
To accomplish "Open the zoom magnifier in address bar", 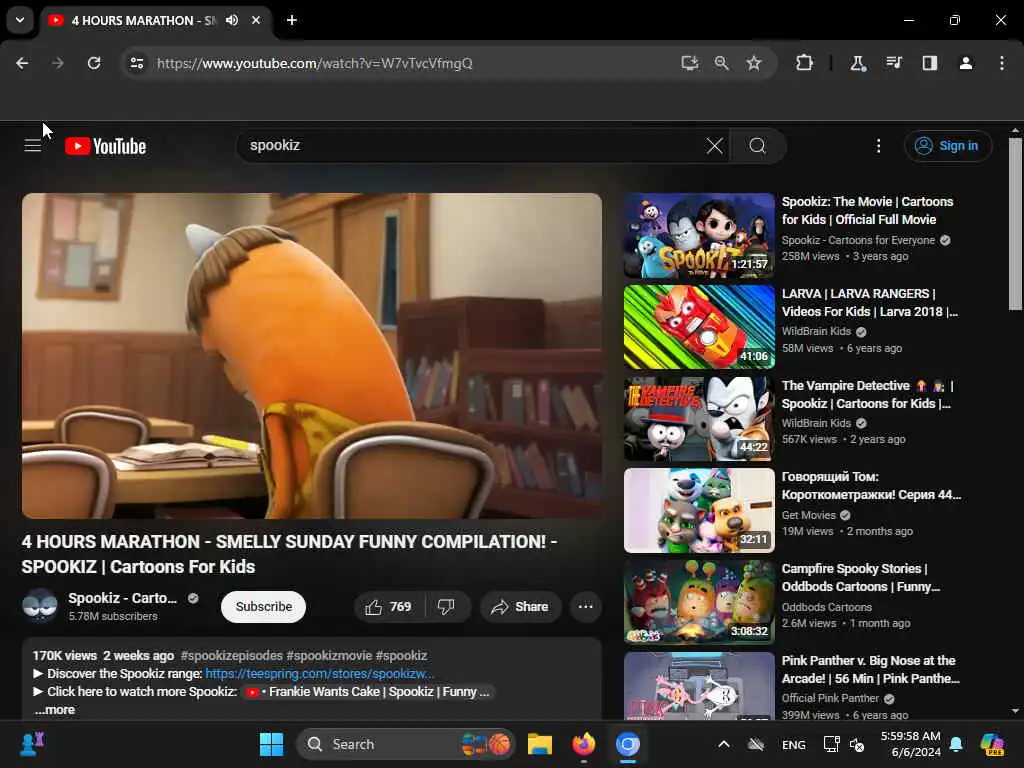I will click(722, 63).
